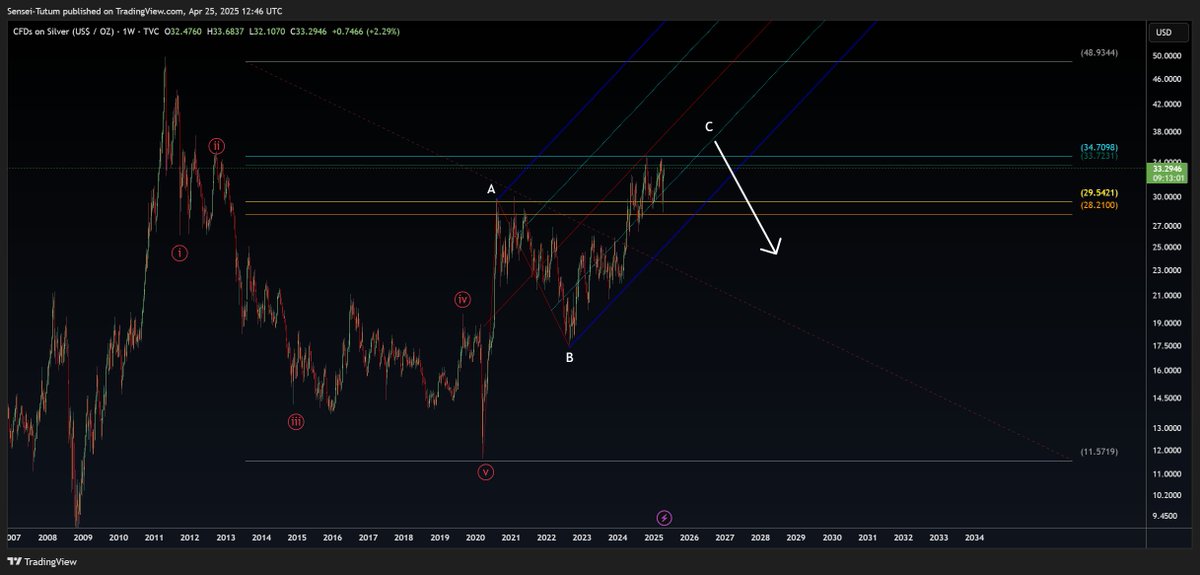Click the orange (28.2100) level label
The height and width of the screenshot is (575, 1200).
1098,205
